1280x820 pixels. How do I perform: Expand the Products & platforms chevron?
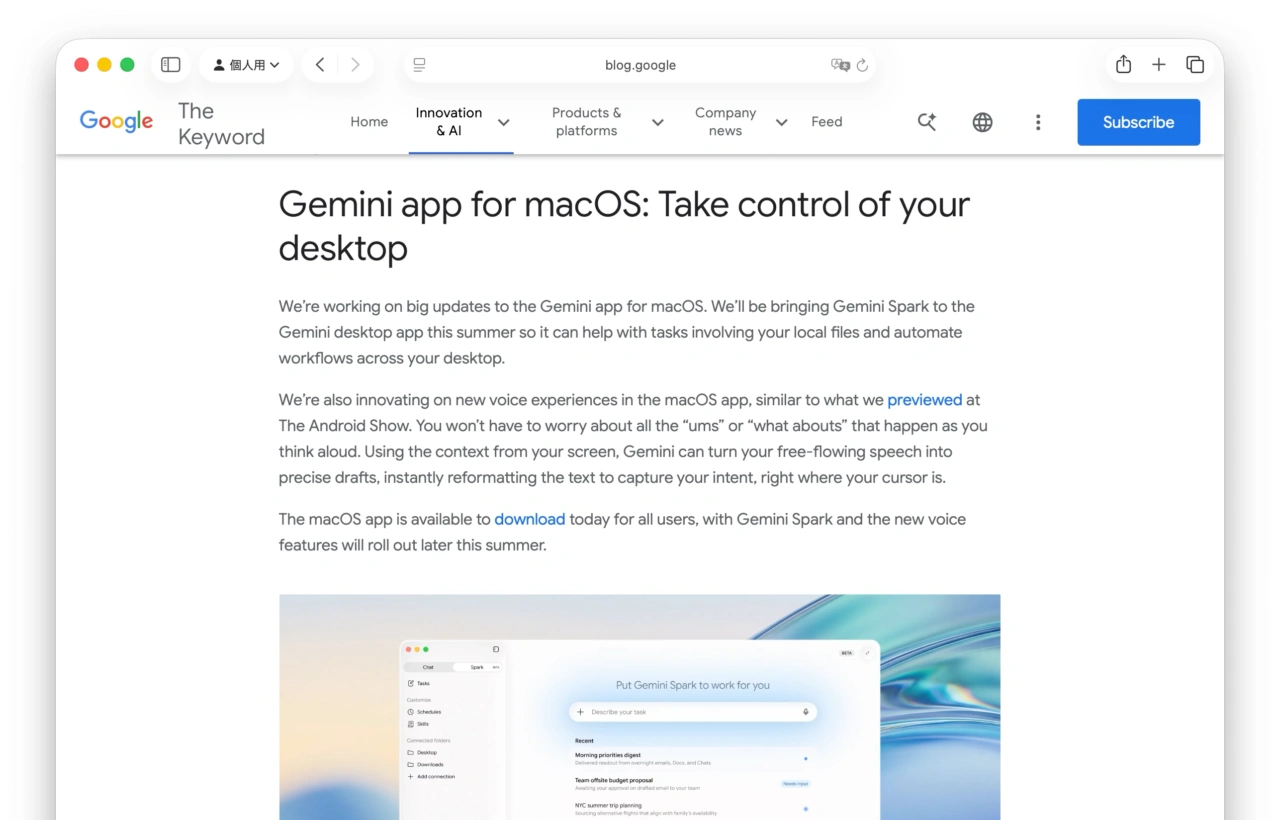[x=658, y=122]
